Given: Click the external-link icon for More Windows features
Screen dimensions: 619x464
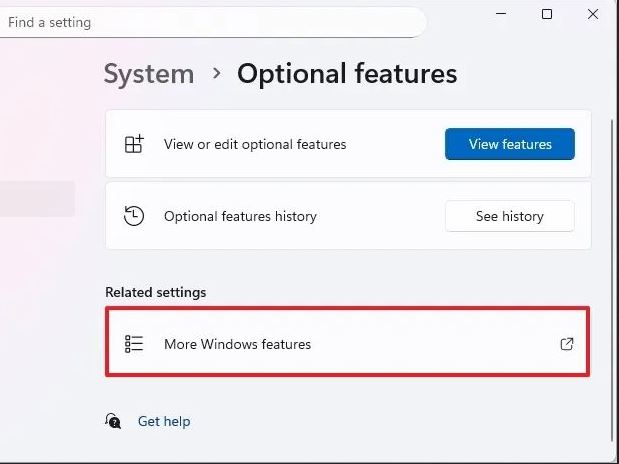Looking at the screenshot, I should (x=567, y=344).
